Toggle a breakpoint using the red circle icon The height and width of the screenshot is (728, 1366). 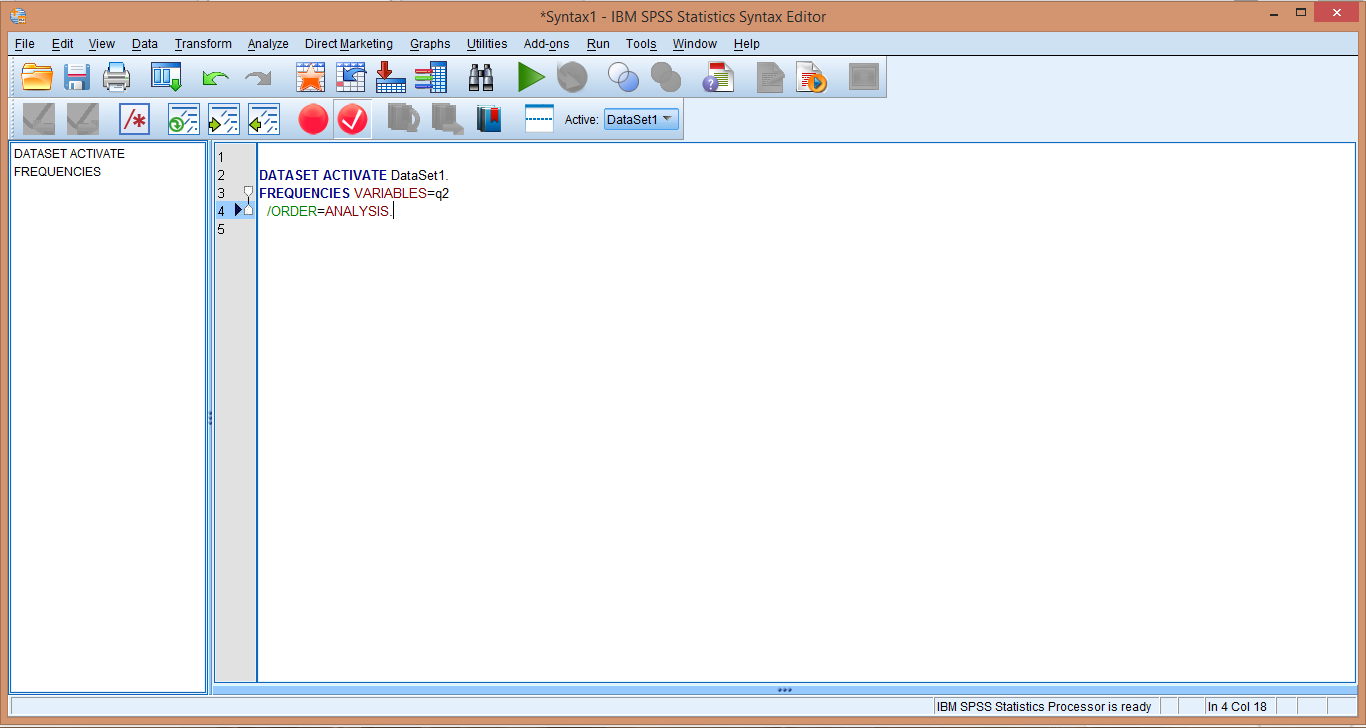coord(312,119)
